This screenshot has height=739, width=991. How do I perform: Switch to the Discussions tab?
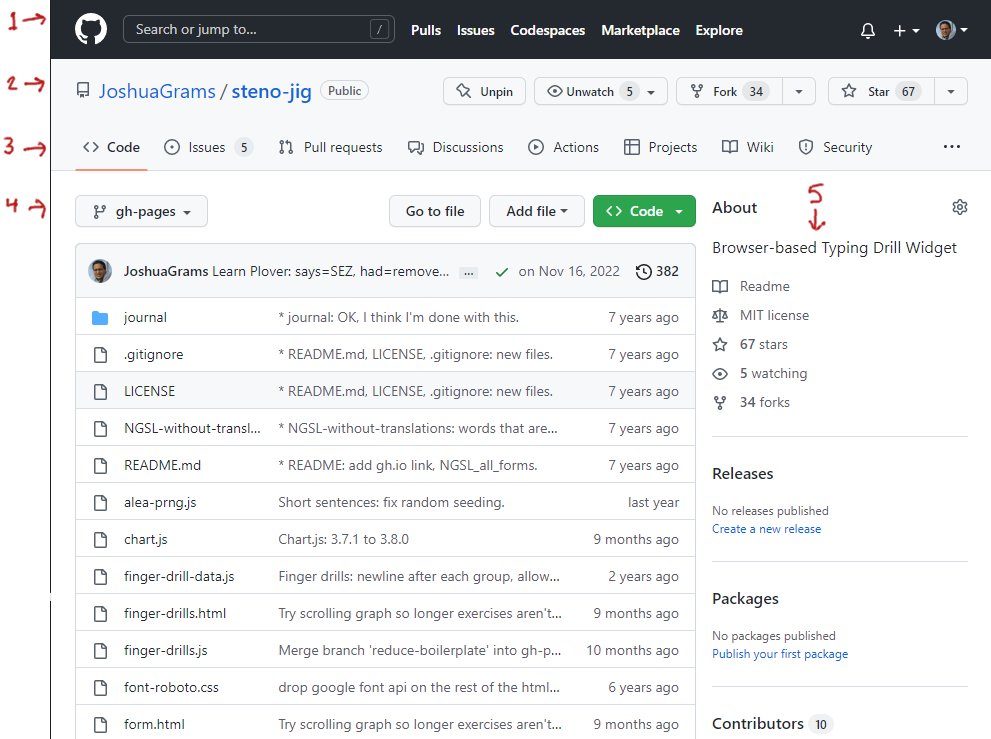pyautogui.click(x=456, y=147)
